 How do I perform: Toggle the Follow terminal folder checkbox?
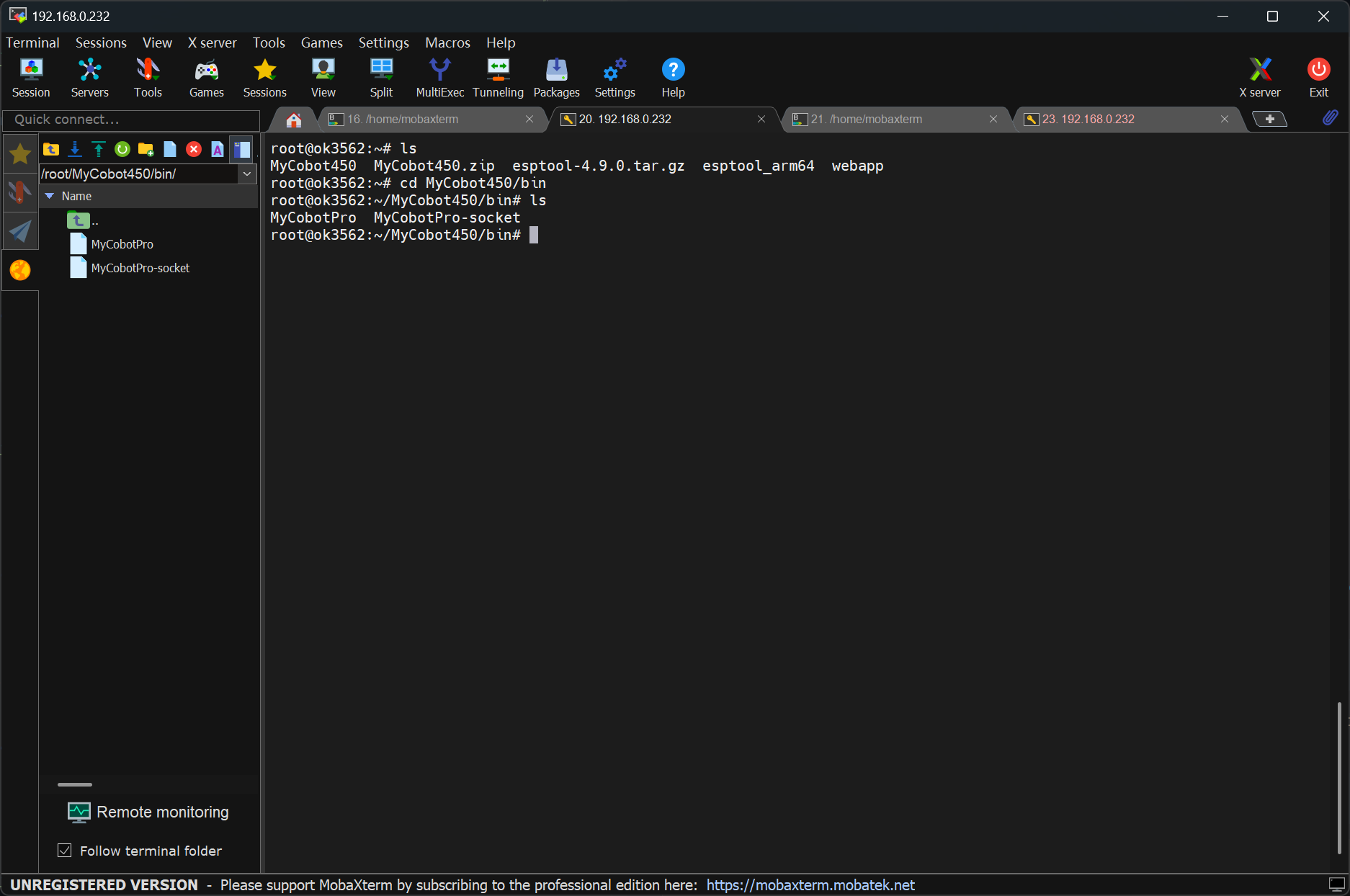pyautogui.click(x=65, y=851)
